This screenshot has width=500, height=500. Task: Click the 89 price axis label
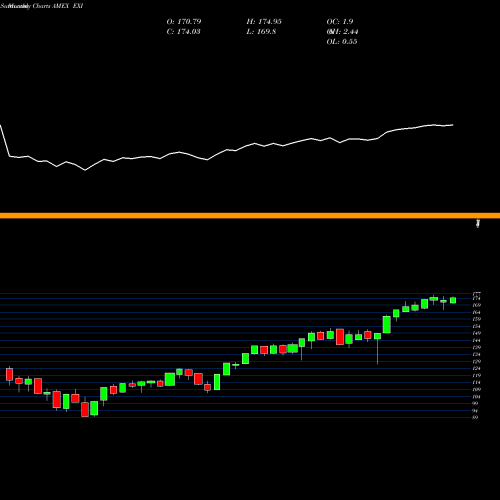tap(475, 417)
